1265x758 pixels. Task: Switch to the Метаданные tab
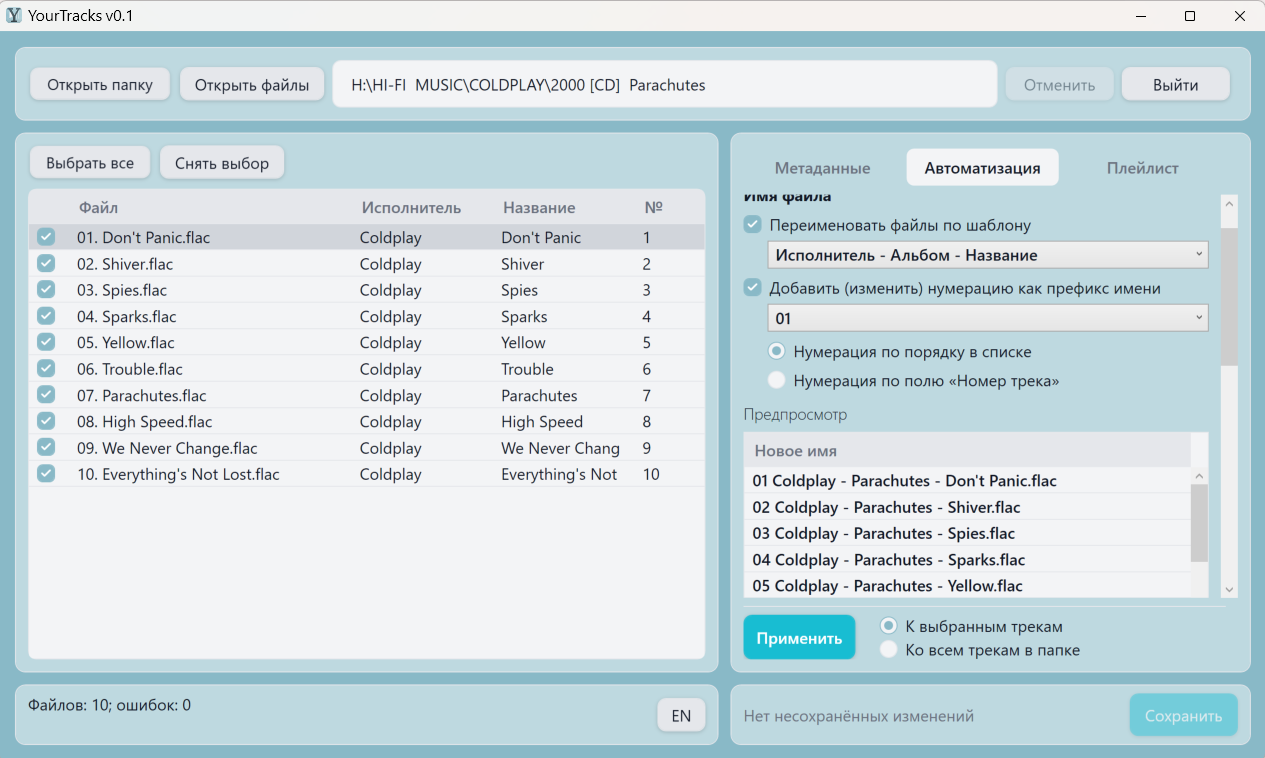pyautogui.click(x=822, y=168)
